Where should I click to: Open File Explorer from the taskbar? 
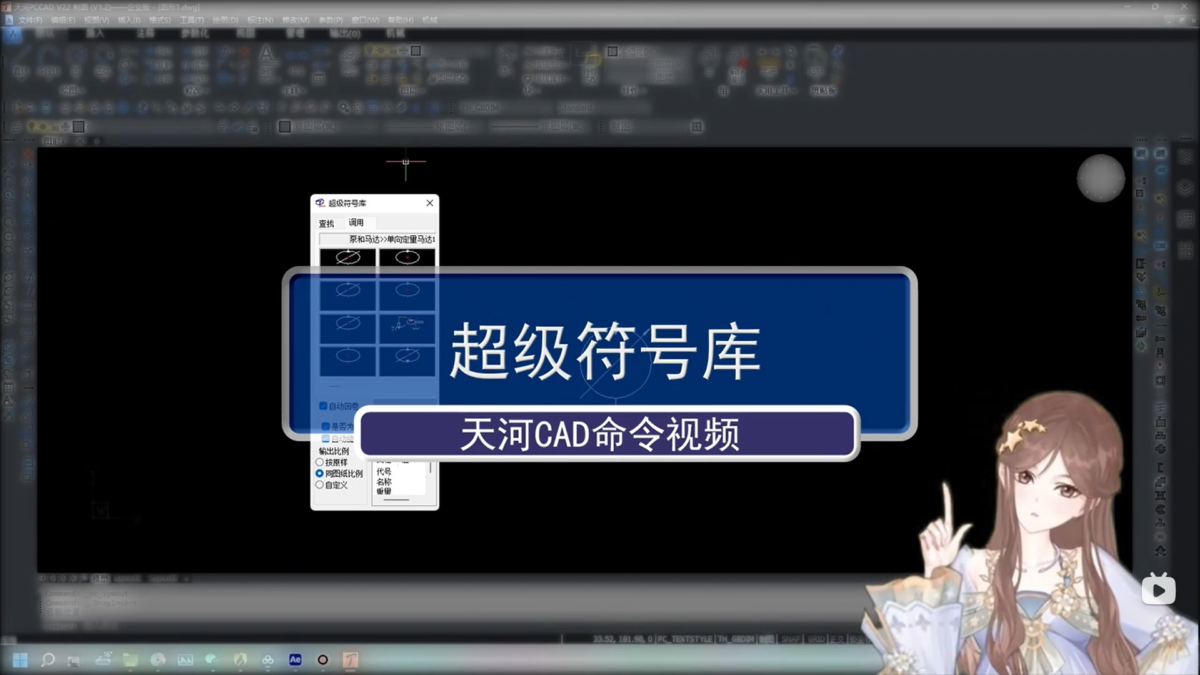pos(130,660)
